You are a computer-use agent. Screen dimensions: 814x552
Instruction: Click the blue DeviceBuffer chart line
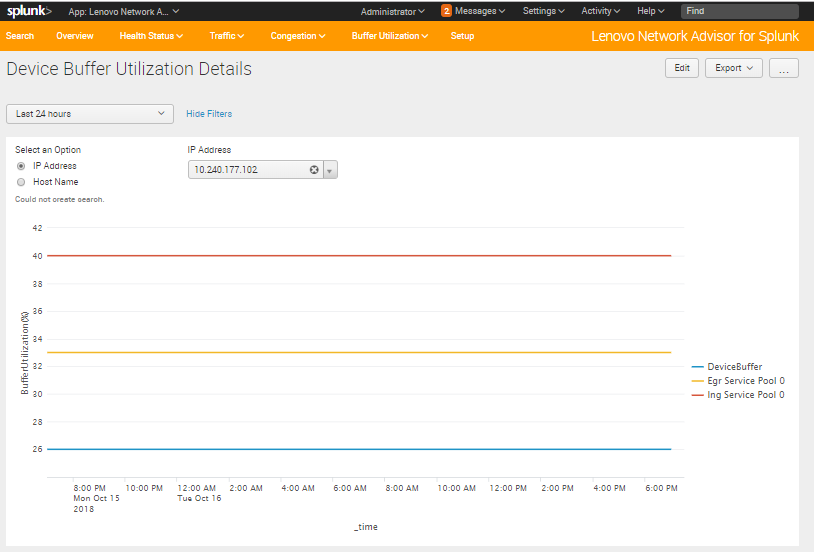(x=359, y=449)
